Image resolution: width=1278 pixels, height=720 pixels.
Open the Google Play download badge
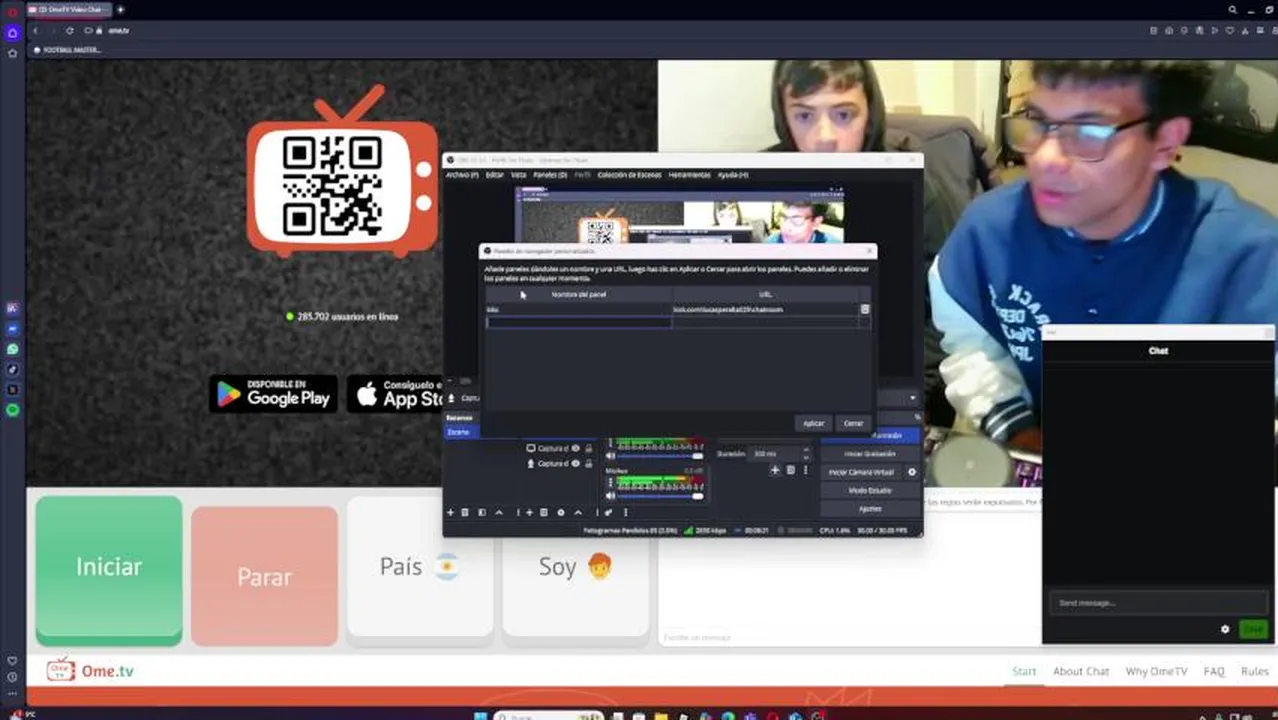tap(274, 393)
